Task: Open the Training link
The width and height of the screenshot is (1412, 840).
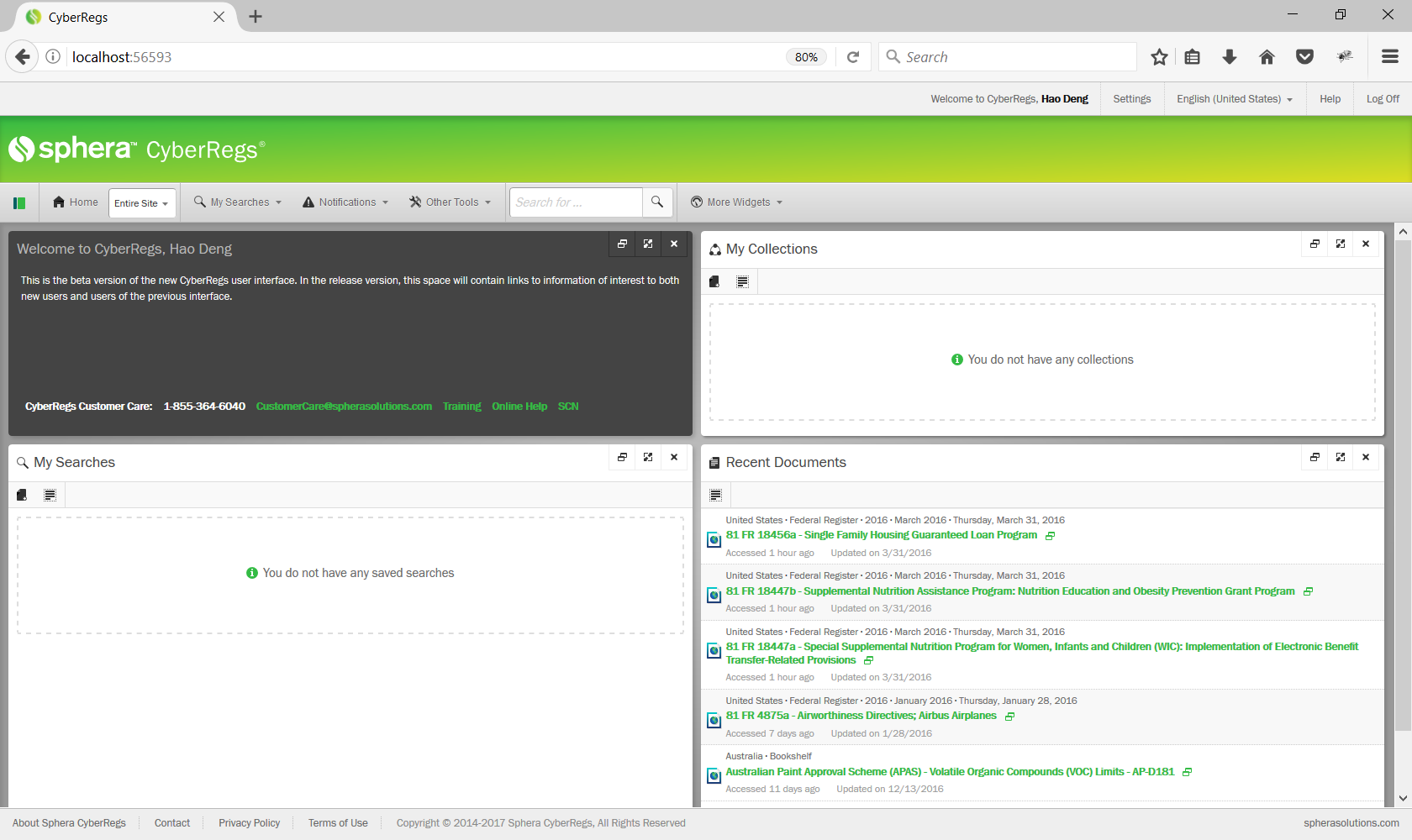Action: pos(462,407)
